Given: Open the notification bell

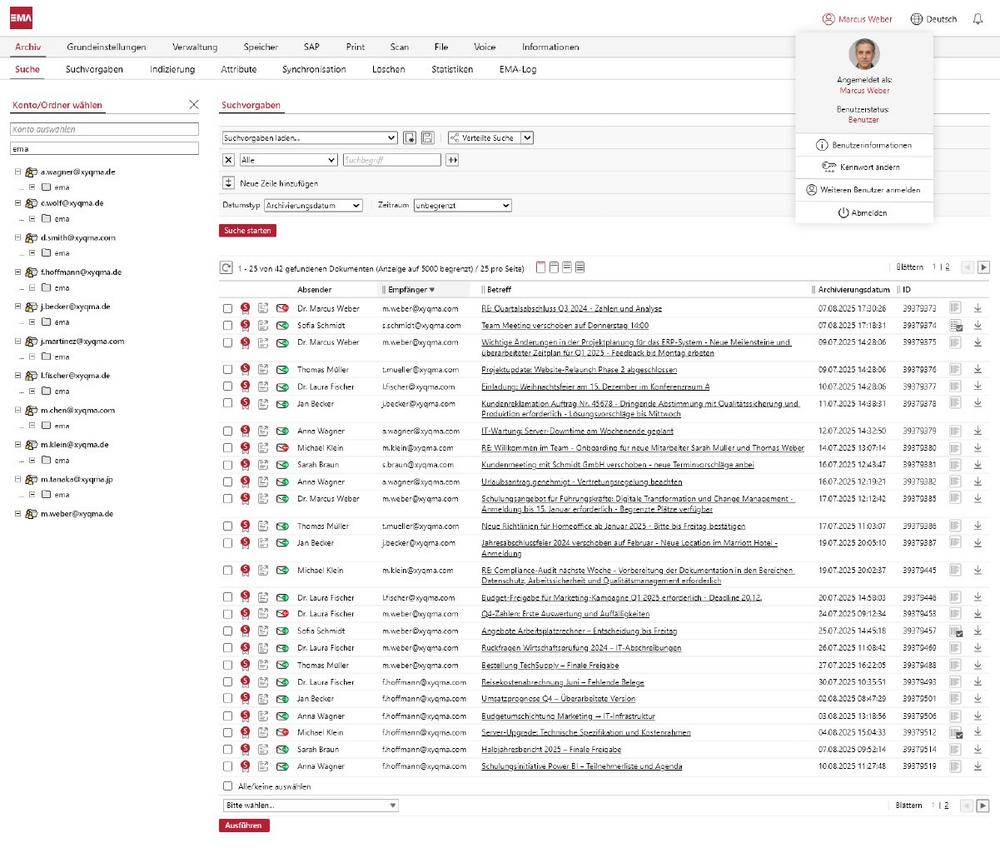Looking at the screenshot, I should tap(978, 19).
